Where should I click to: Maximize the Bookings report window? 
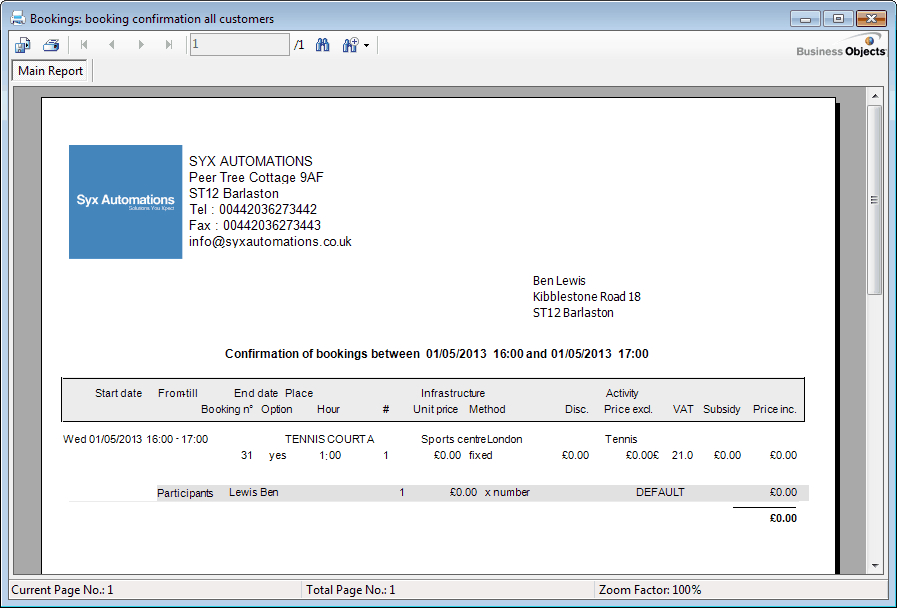[838, 19]
